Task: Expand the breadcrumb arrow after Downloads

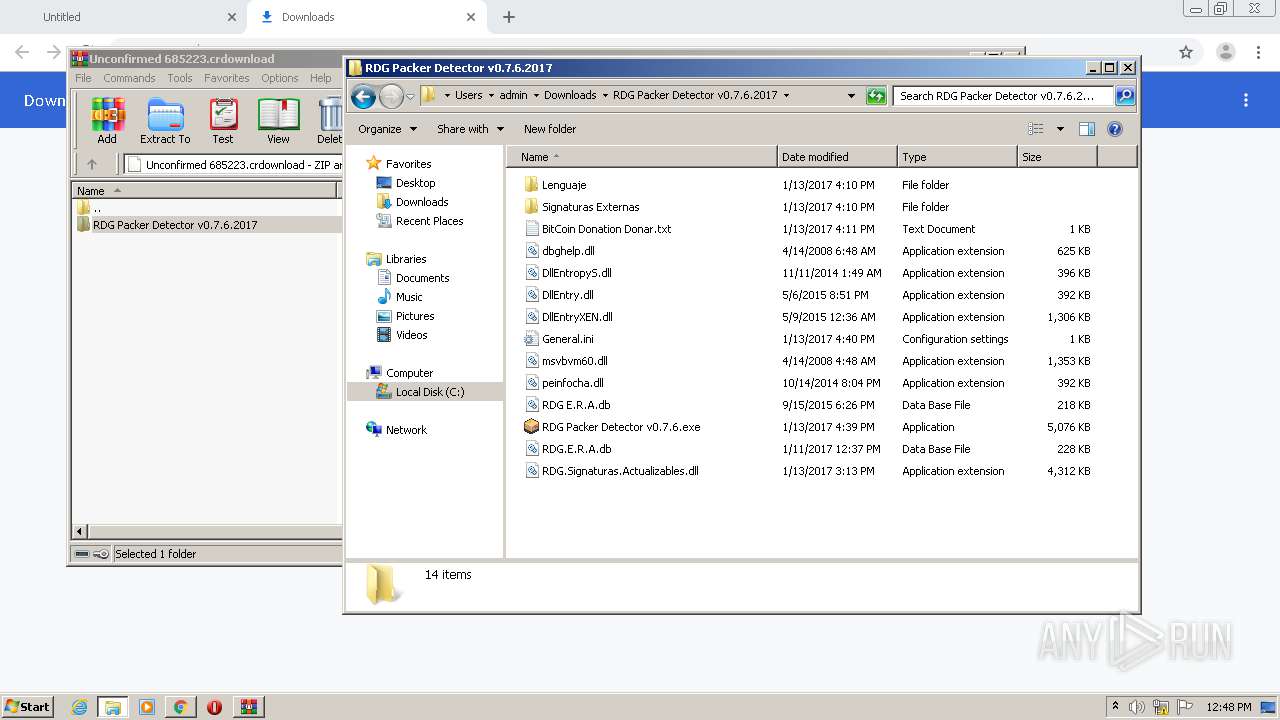Action: pyautogui.click(x=604, y=96)
